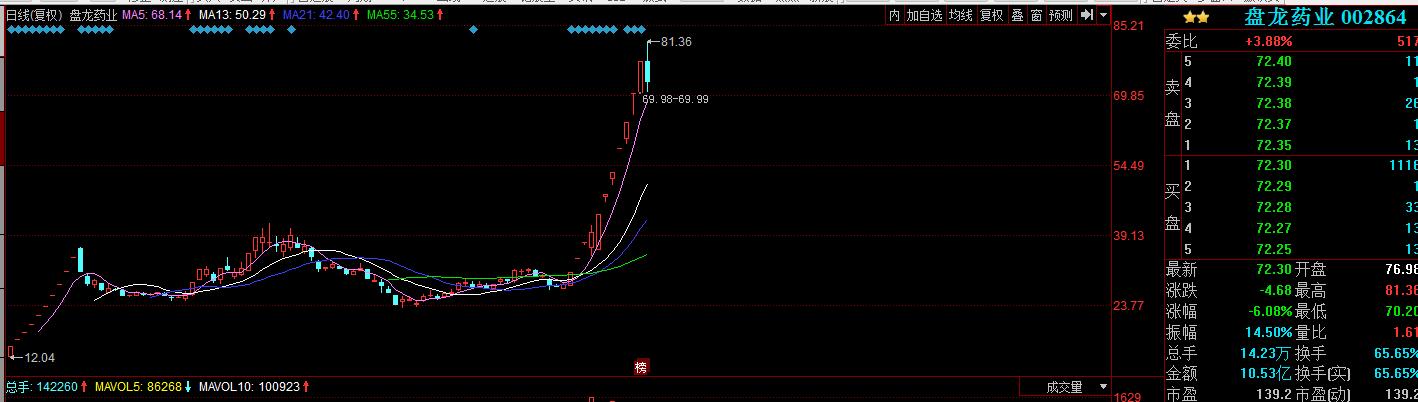Viewport: 1418px width, 402px height.
Task: Click the 卖盘 sell side label
Action: [1173, 103]
